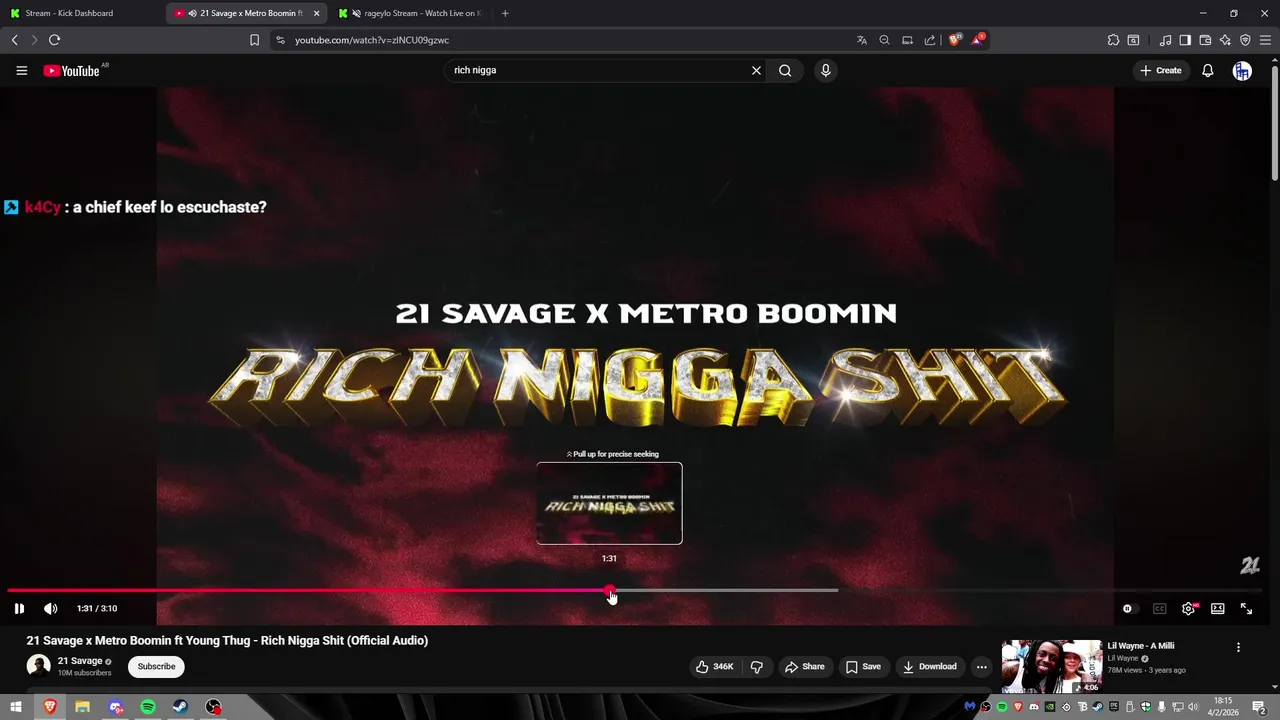Open the account avatar menu

(x=1242, y=70)
